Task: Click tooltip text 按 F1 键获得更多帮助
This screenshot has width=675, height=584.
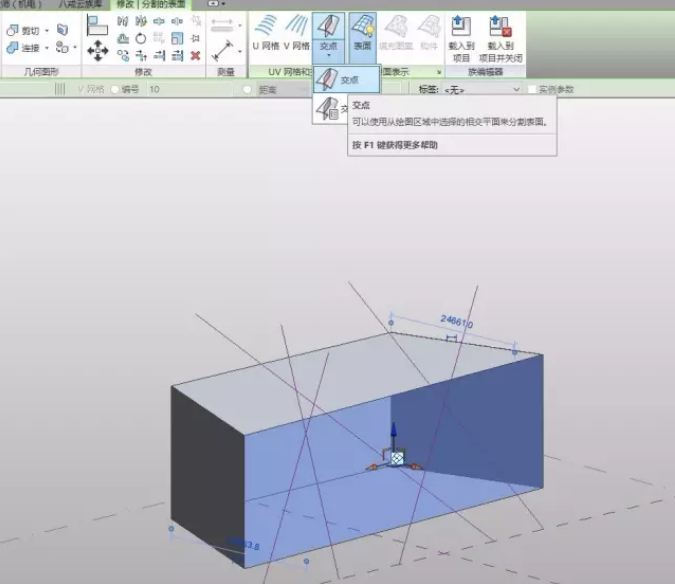Action: coord(395,145)
